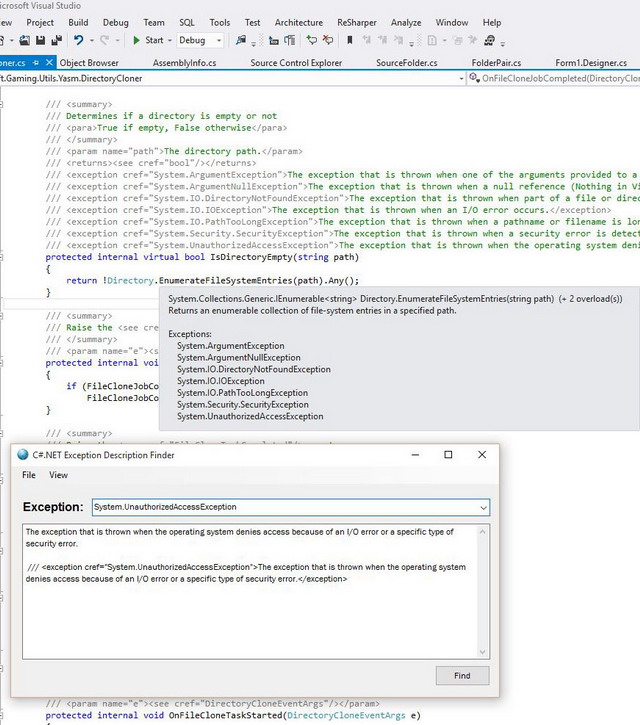
Task: Click the third greyed bookmark navigation icon
Action: pos(398,41)
